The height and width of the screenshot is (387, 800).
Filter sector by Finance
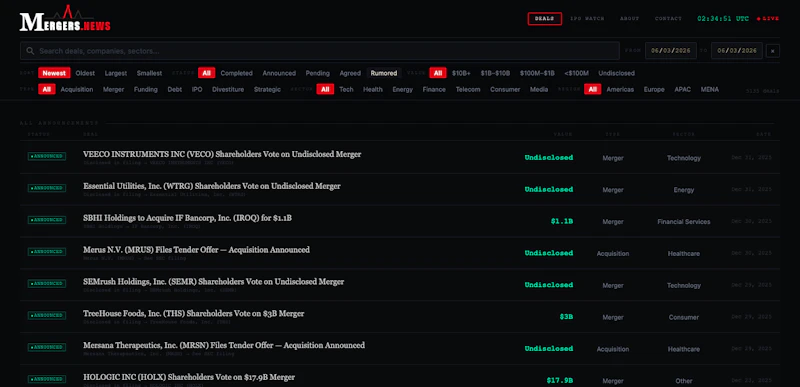434,89
